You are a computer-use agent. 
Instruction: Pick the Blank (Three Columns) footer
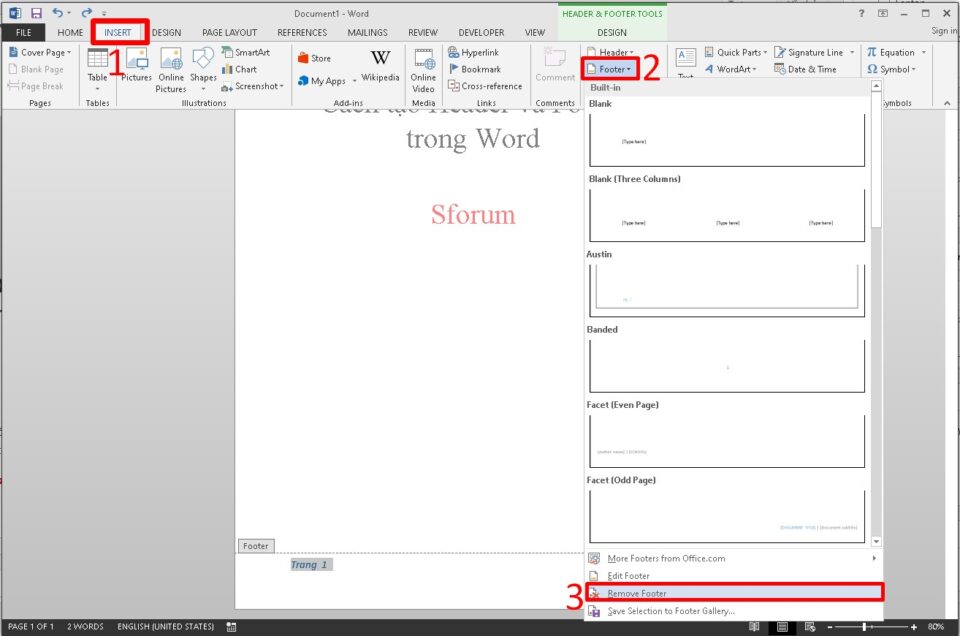(x=728, y=213)
